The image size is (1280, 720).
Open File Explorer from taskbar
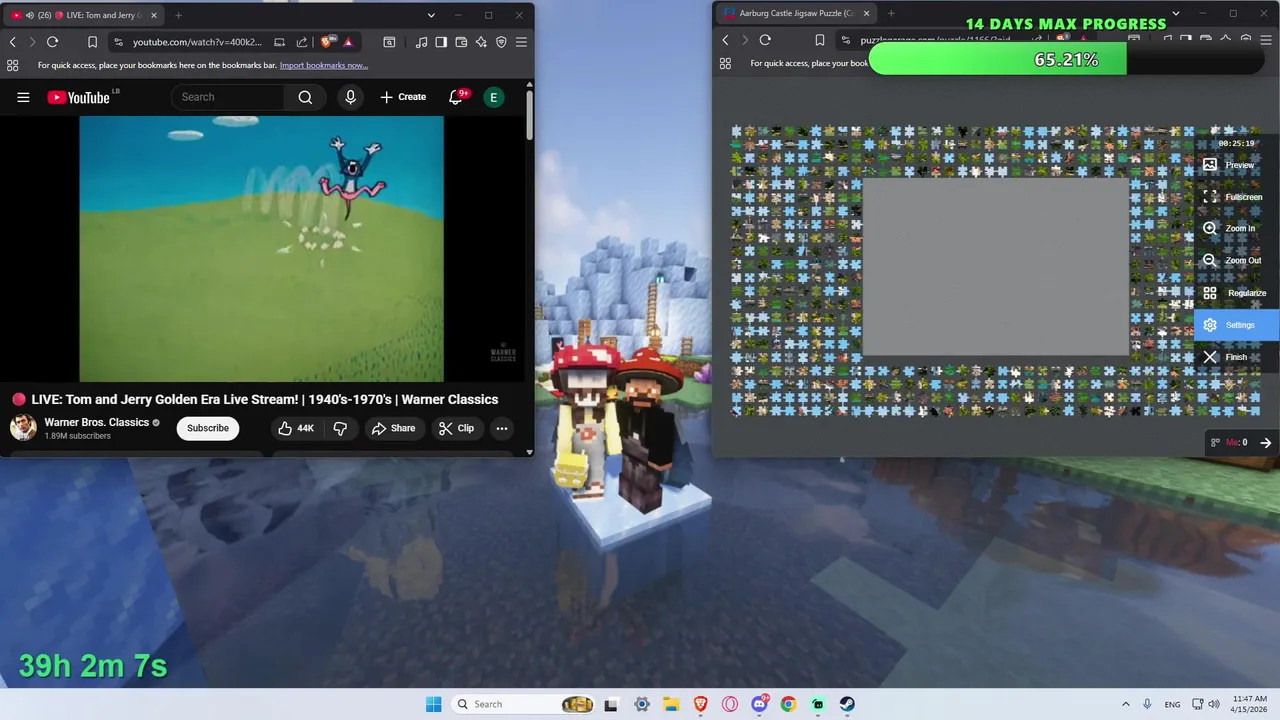671,704
